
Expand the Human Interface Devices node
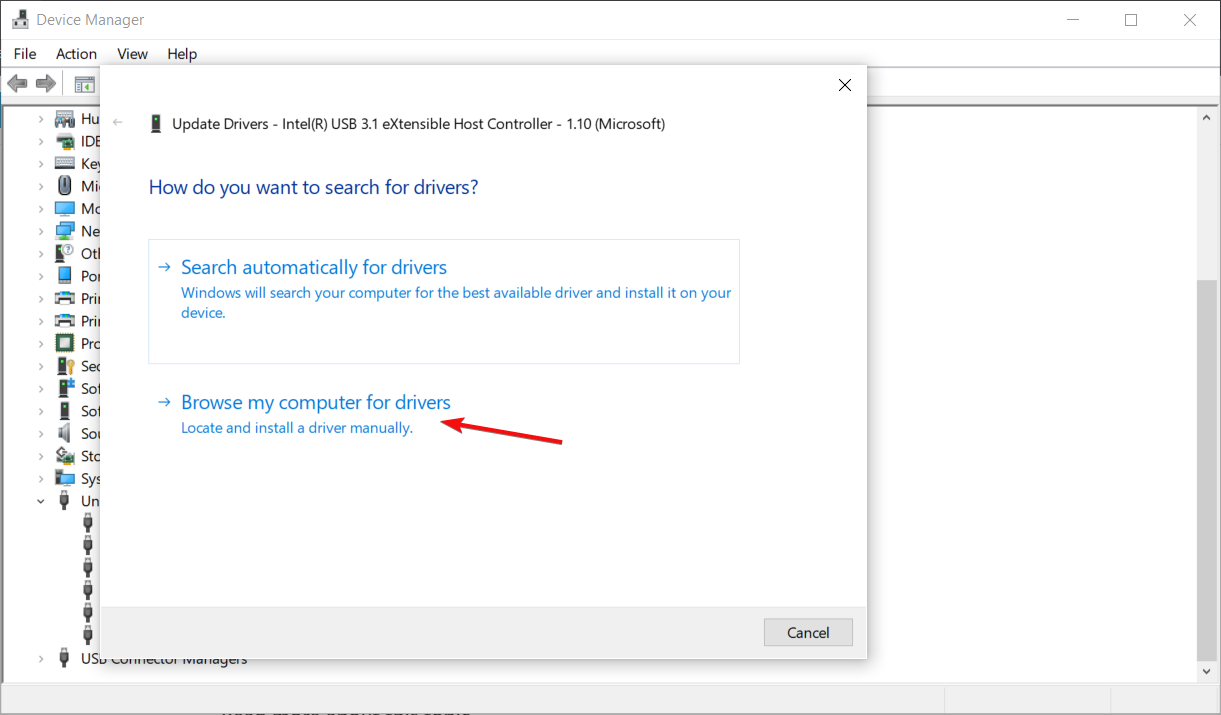click(x=41, y=119)
